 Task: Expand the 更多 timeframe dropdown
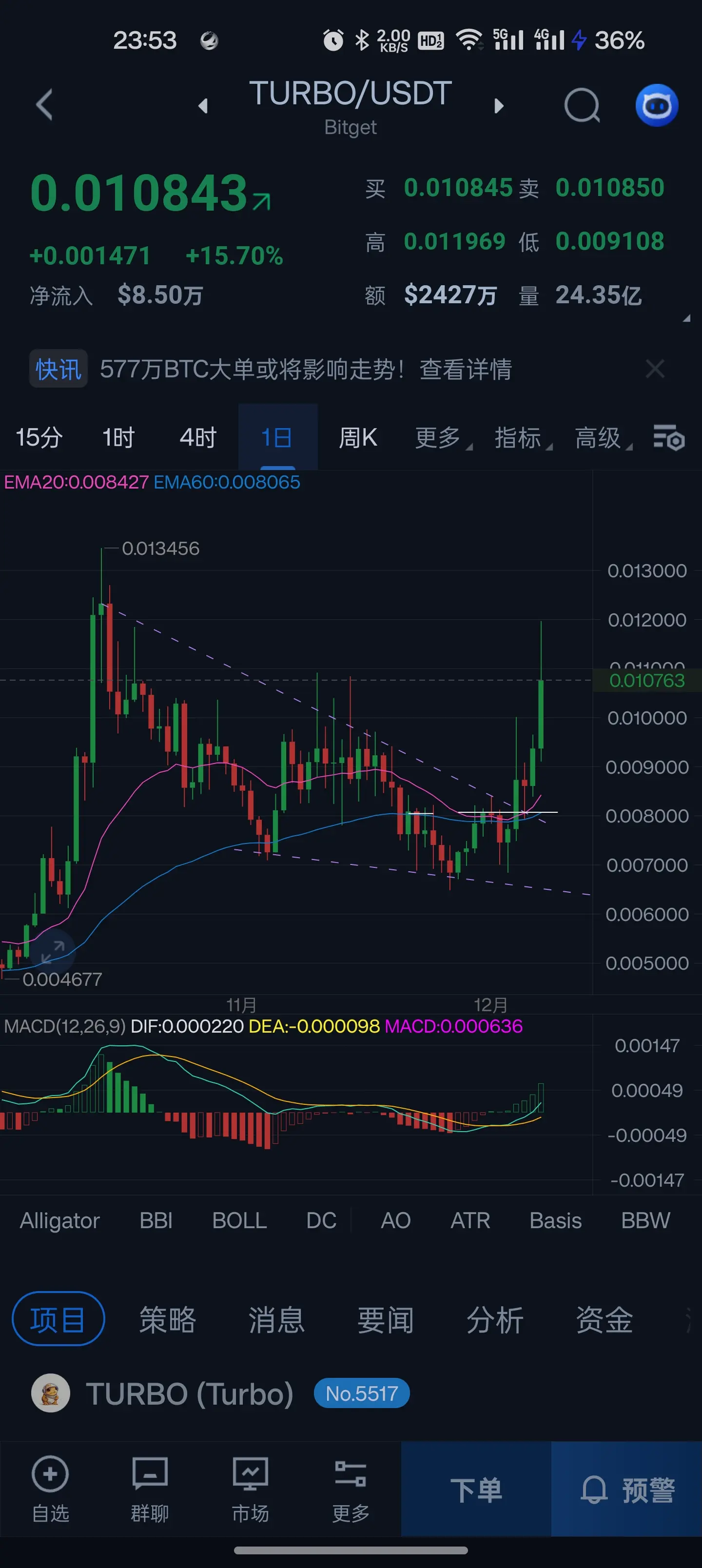(443, 438)
